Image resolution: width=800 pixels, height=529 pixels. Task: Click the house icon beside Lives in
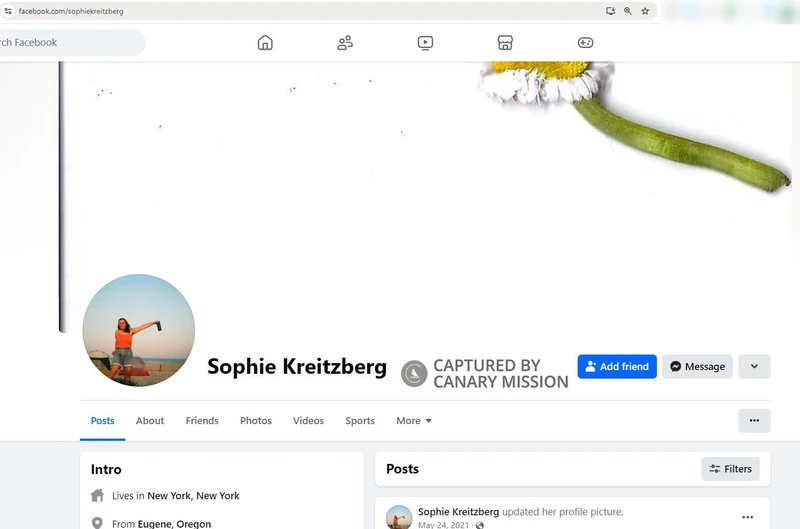tap(97, 495)
